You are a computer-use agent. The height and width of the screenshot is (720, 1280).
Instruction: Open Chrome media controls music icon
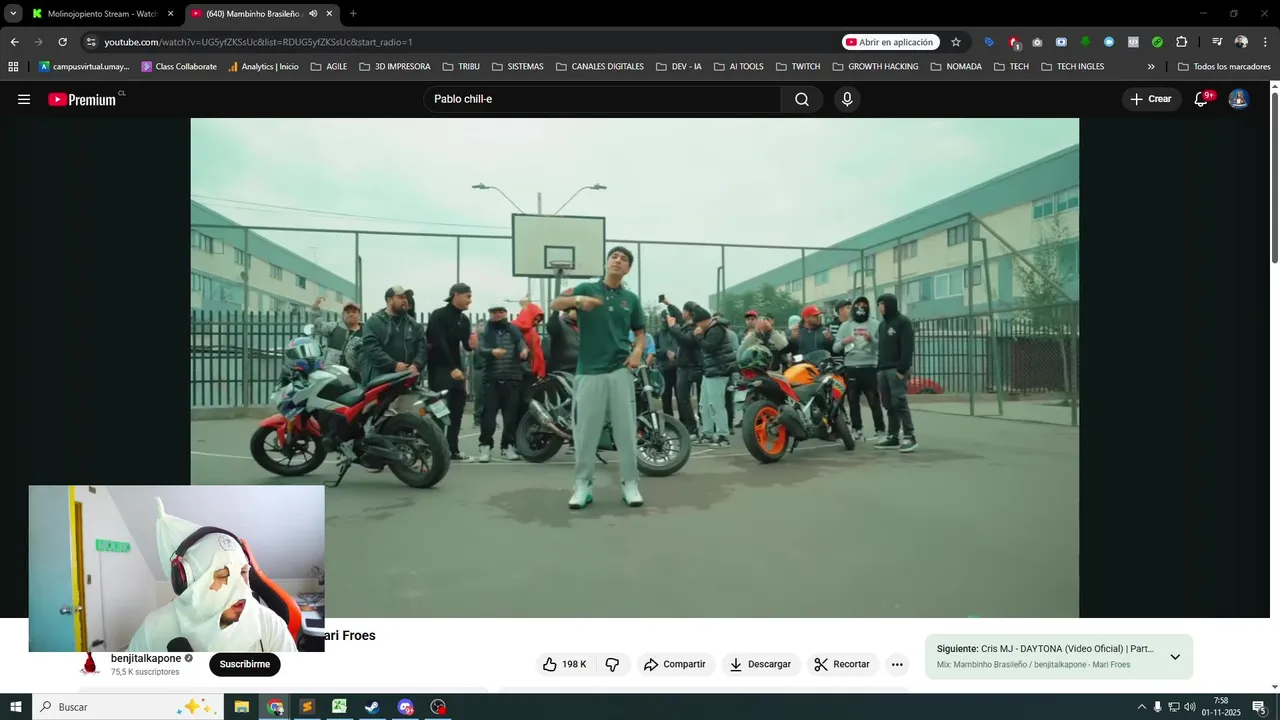point(1217,42)
